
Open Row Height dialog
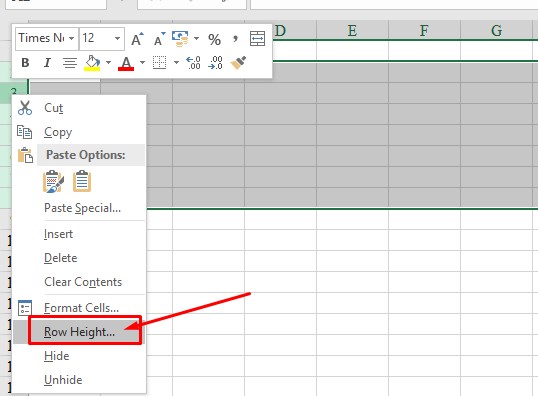click(x=79, y=332)
